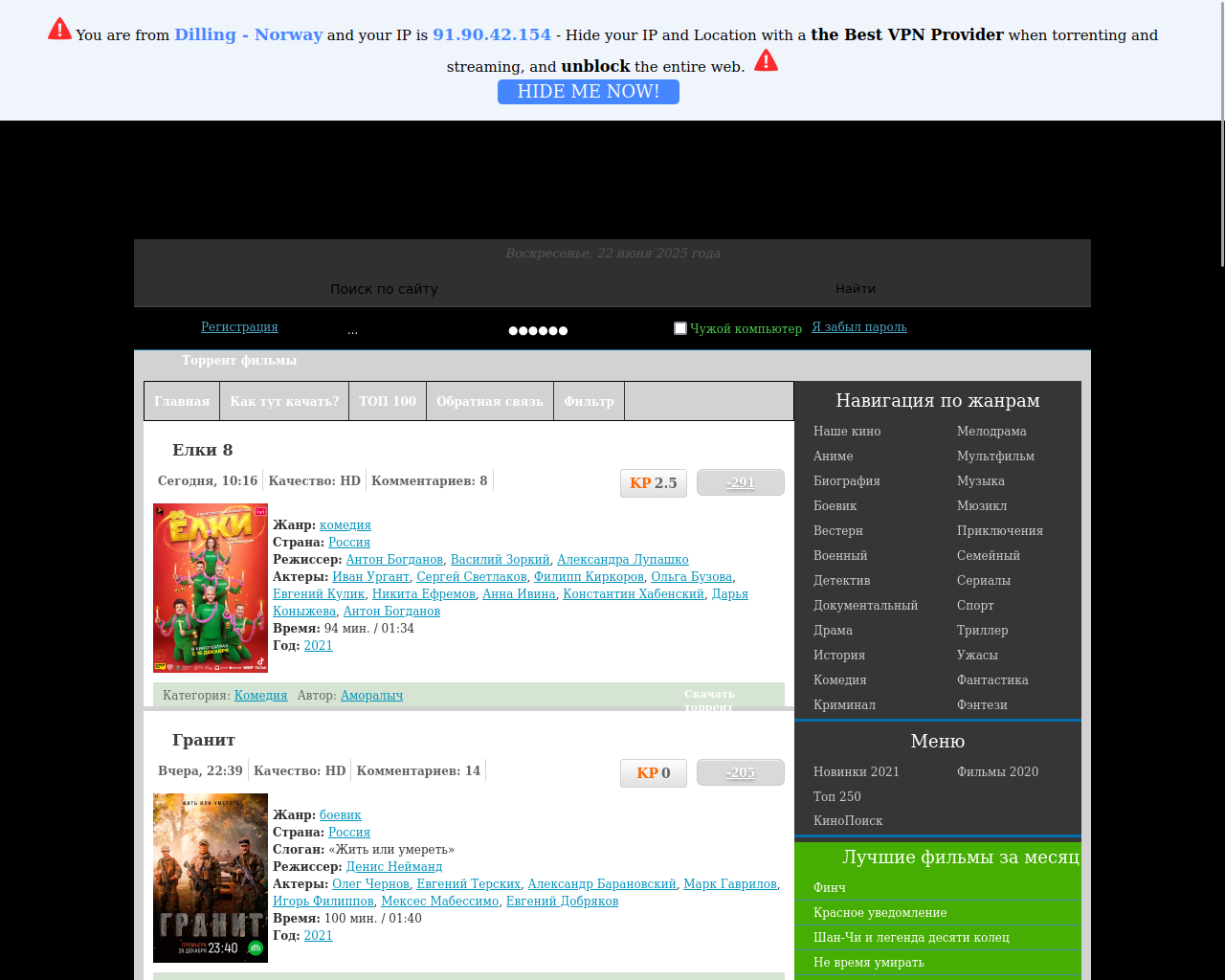Viewport: 1225px width, 980px height.
Task: Open the Я забыл пароль link
Action: click(x=859, y=327)
